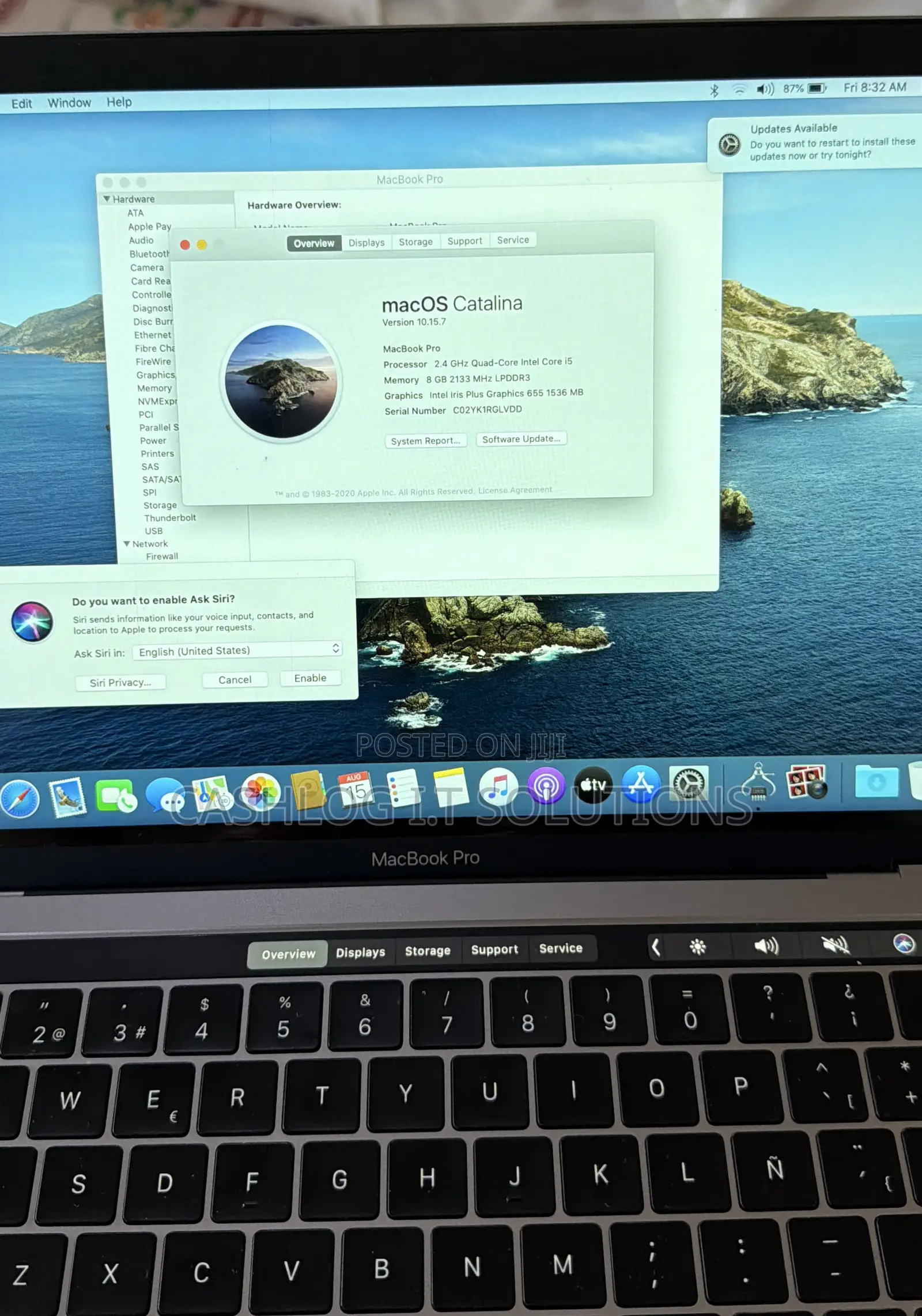Select Firewall under Network
This screenshot has width=922, height=1316.
click(x=162, y=556)
